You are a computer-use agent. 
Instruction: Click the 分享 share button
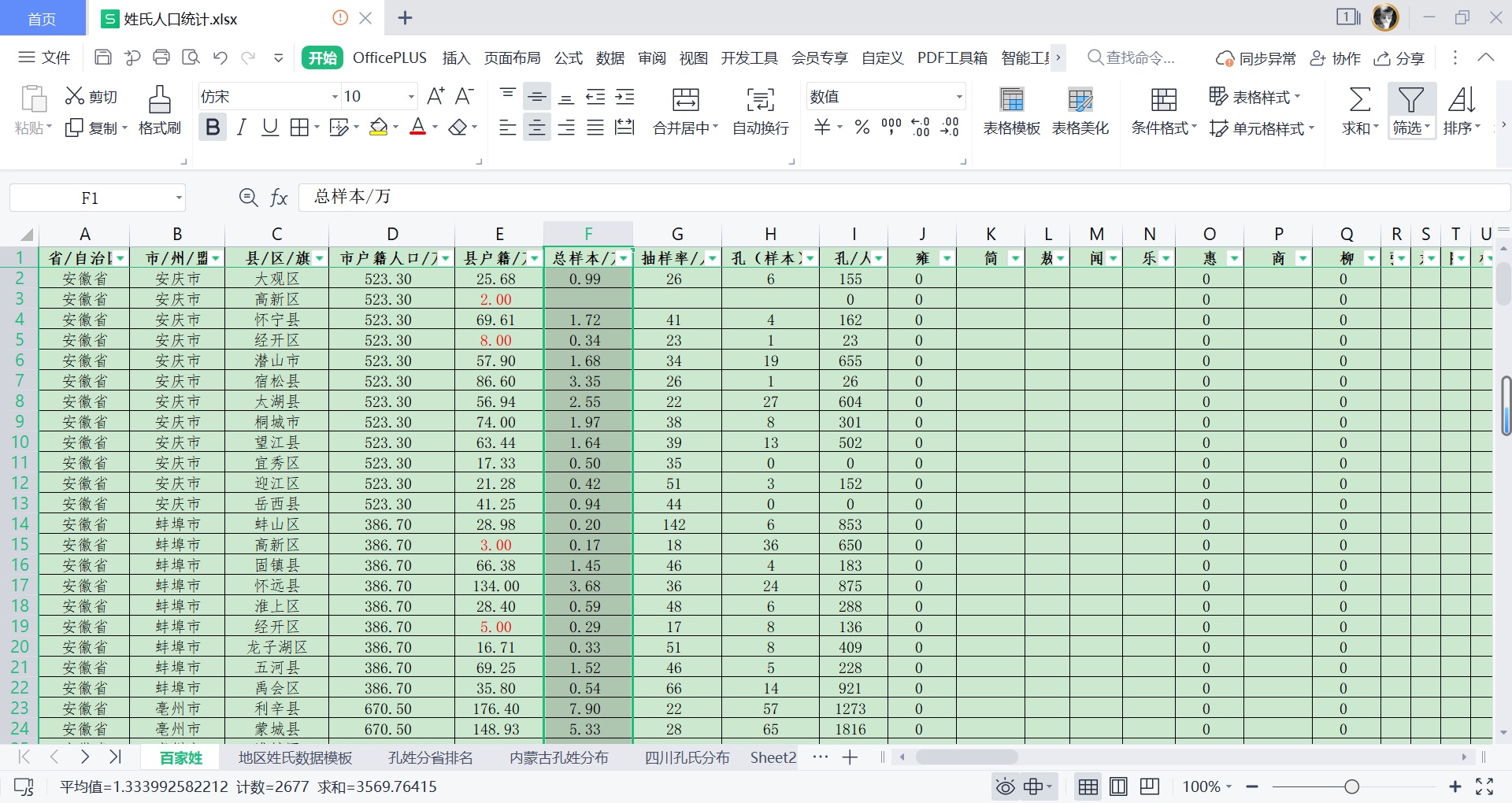(x=1399, y=58)
